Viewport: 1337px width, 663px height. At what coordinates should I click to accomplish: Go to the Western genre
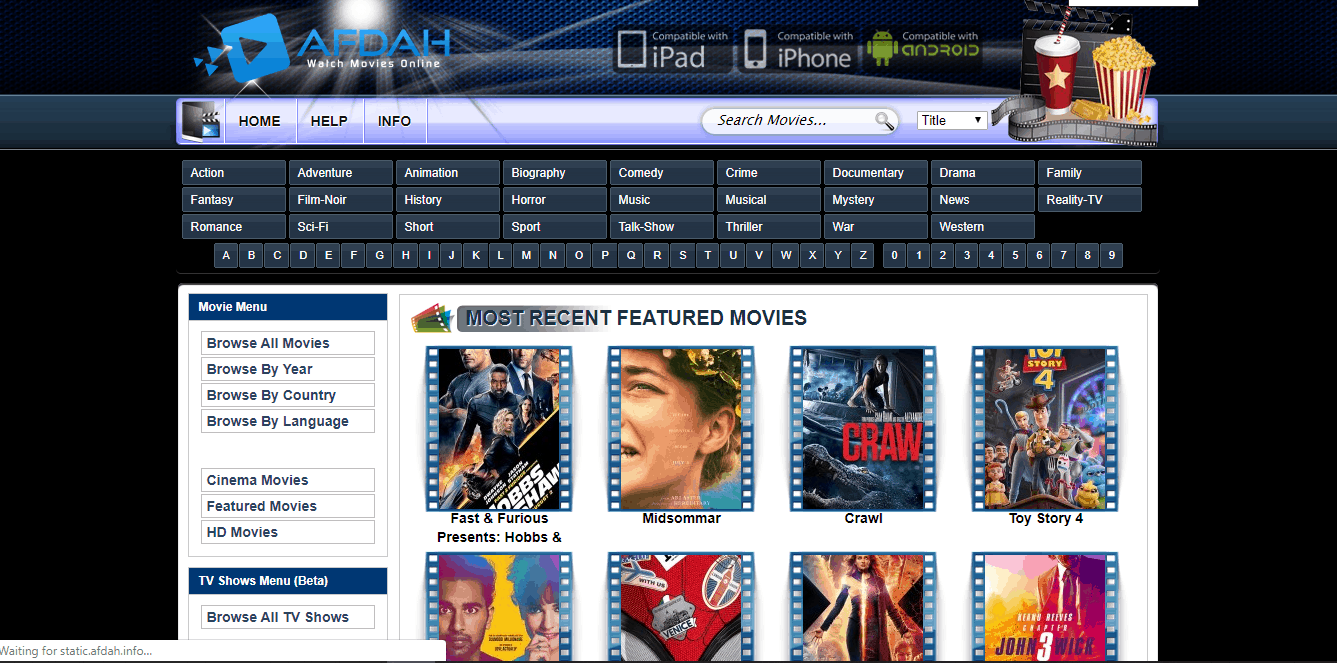pos(983,227)
